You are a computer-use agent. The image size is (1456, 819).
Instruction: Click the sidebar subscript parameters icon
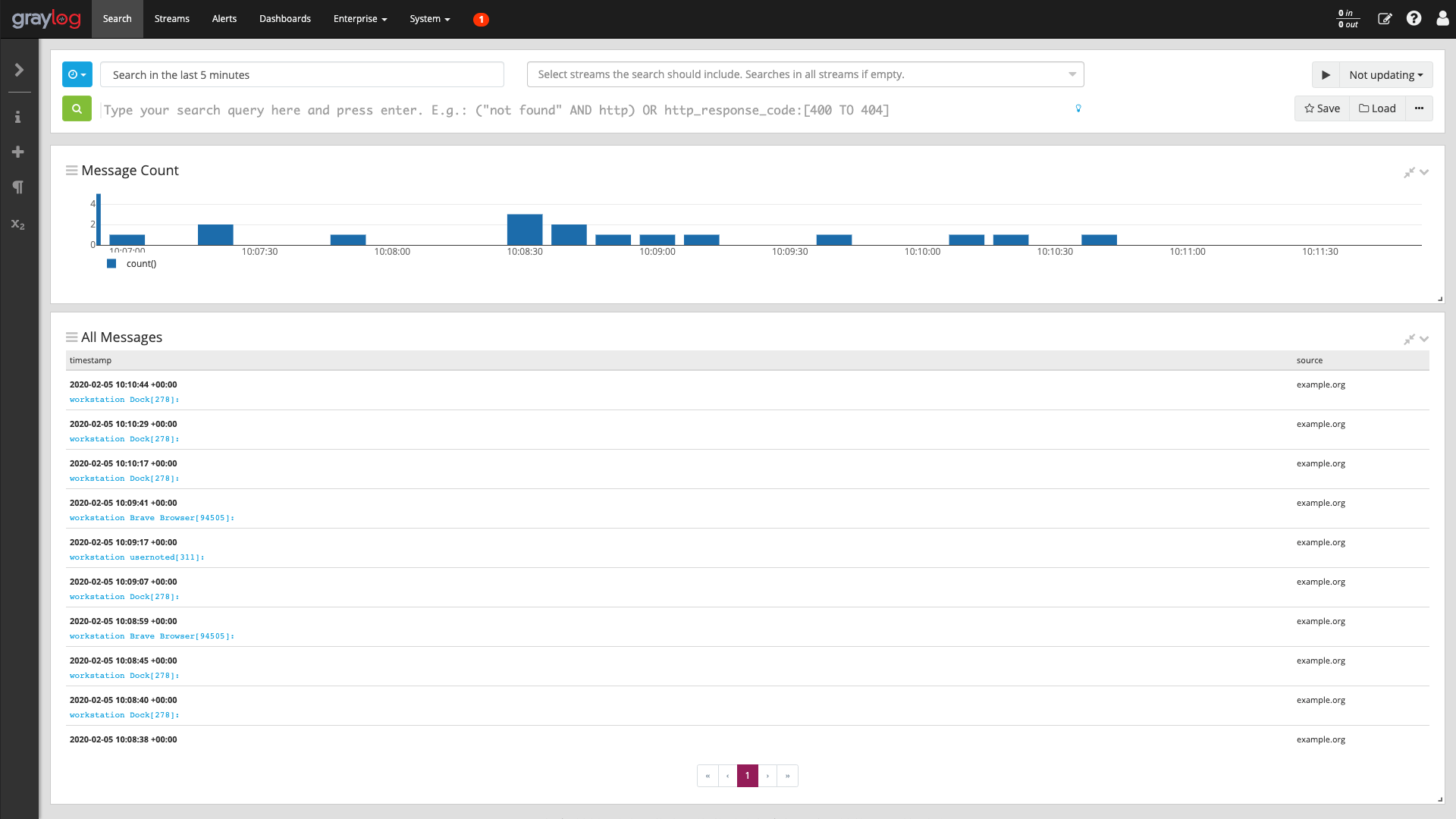[x=17, y=224]
